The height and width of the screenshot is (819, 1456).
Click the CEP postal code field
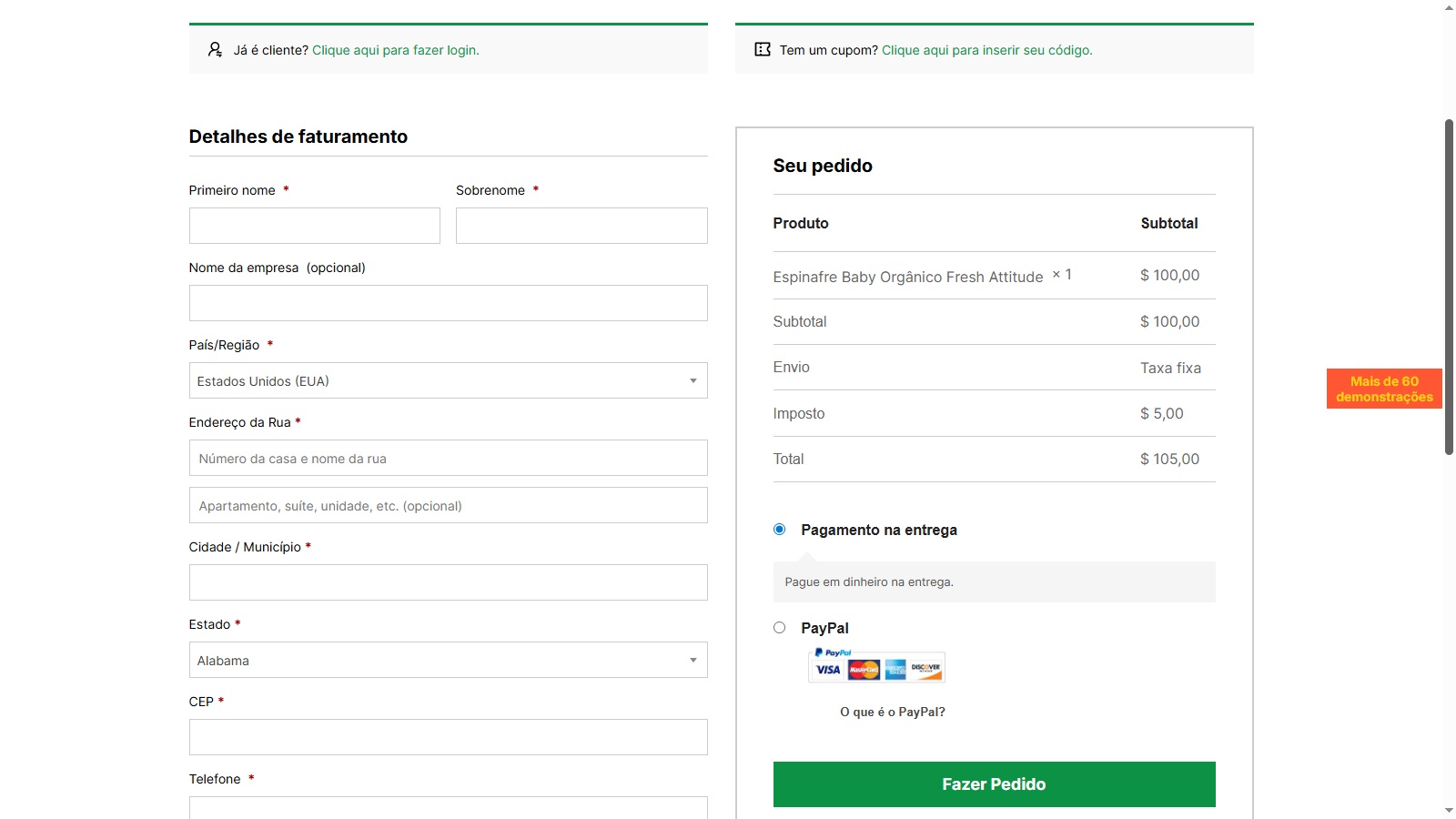pyautogui.click(x=448, y=737)
